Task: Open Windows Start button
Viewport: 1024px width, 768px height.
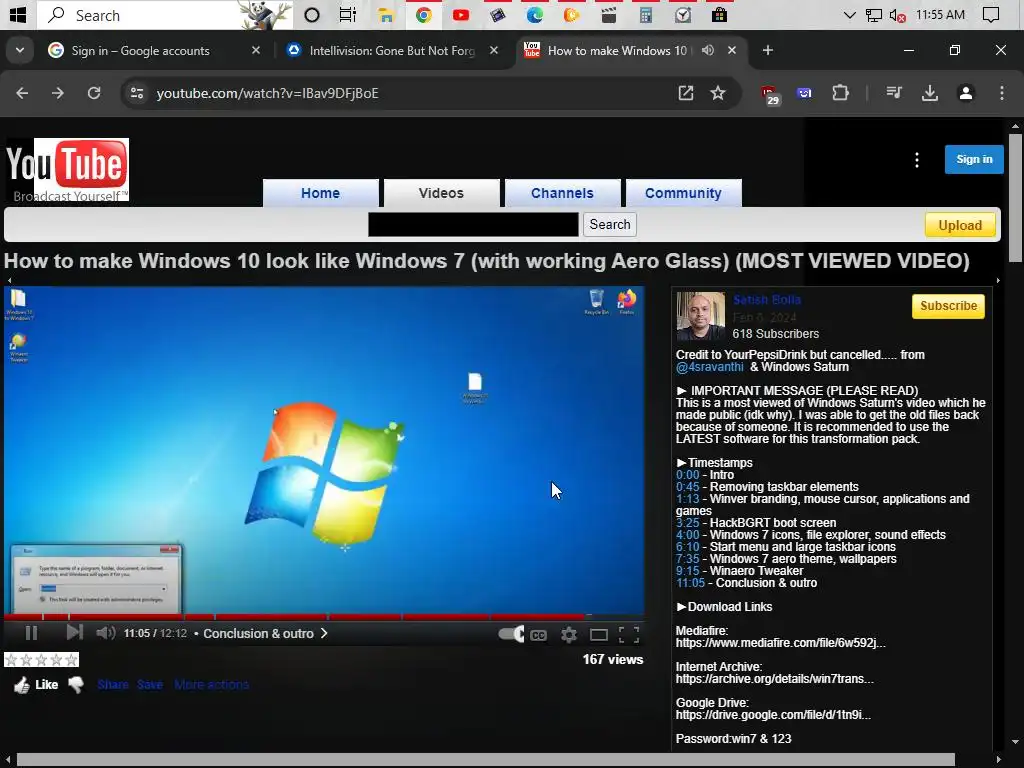Action: pyautogui.click(x=18, y=15)
